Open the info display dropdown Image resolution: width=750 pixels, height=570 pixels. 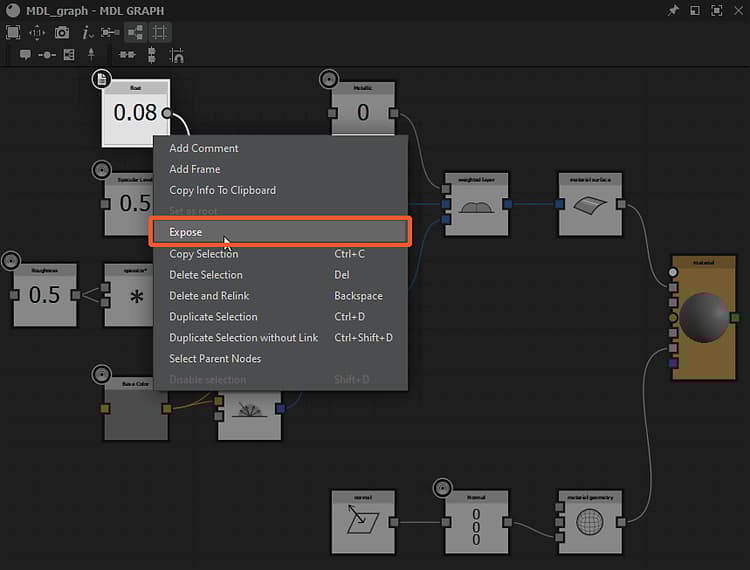click(x=87, y=33)
